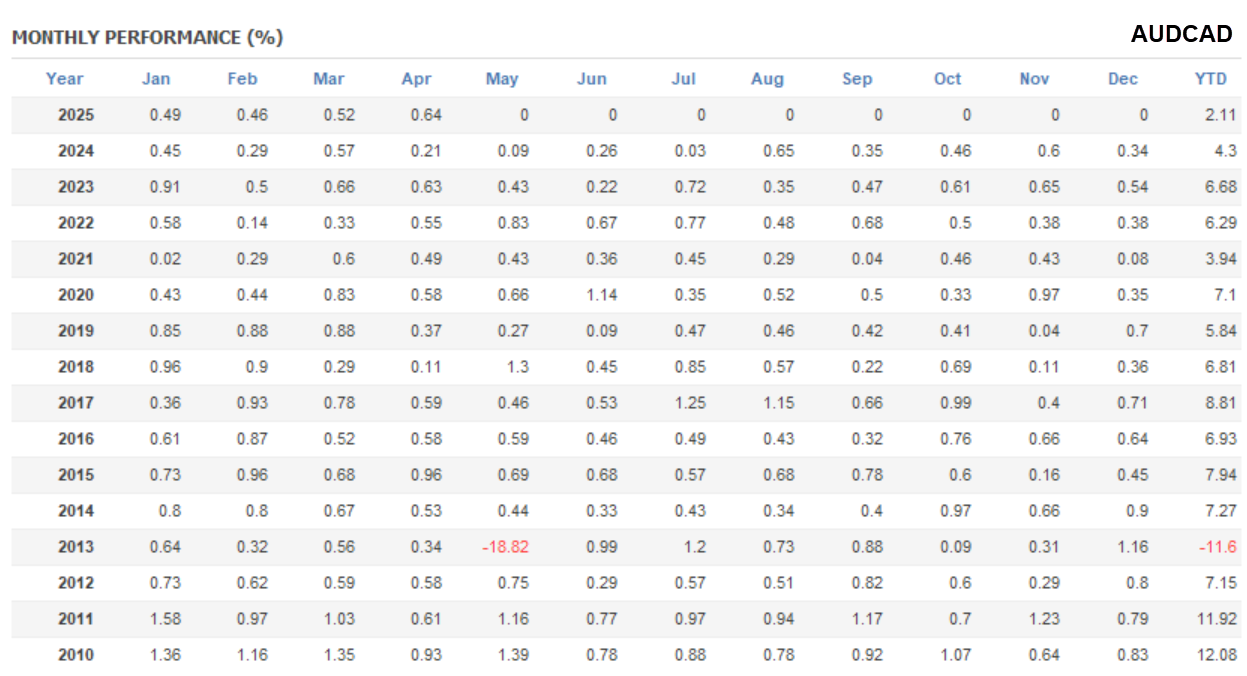This screenshot has height=676, width=1247.
Task: Click the Year column header
Action: 64,79
